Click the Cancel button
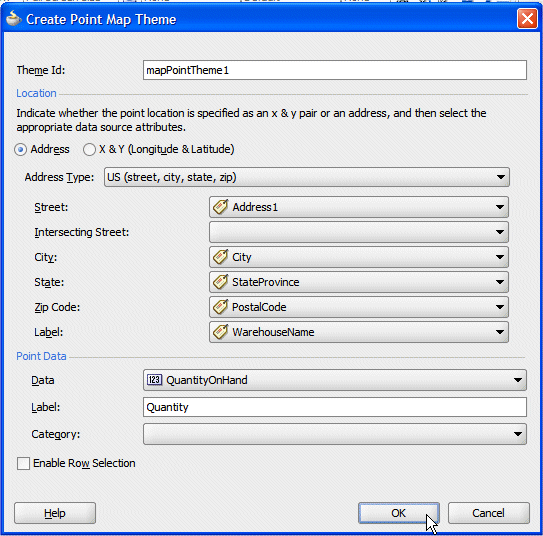This screenshot has width=543, height=536. point(489,513)
